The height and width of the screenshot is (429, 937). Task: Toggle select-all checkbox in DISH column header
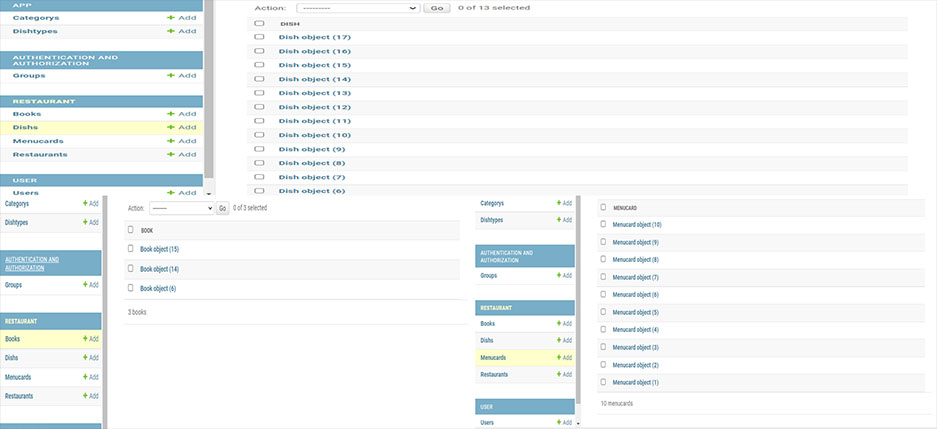[x=259, y=23]
